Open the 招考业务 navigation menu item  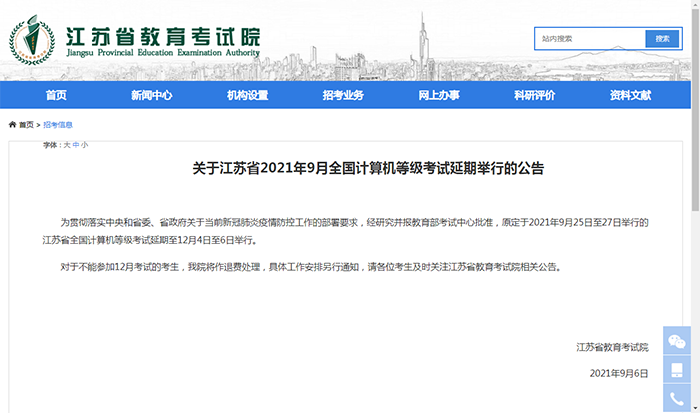coord(343,95)
